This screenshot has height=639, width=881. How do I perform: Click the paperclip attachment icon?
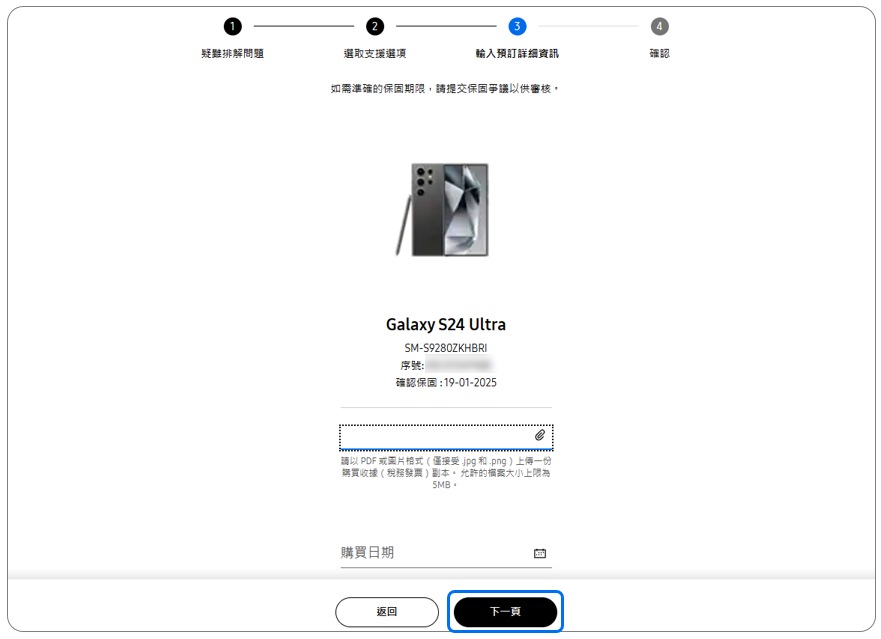tap(539, 436)
